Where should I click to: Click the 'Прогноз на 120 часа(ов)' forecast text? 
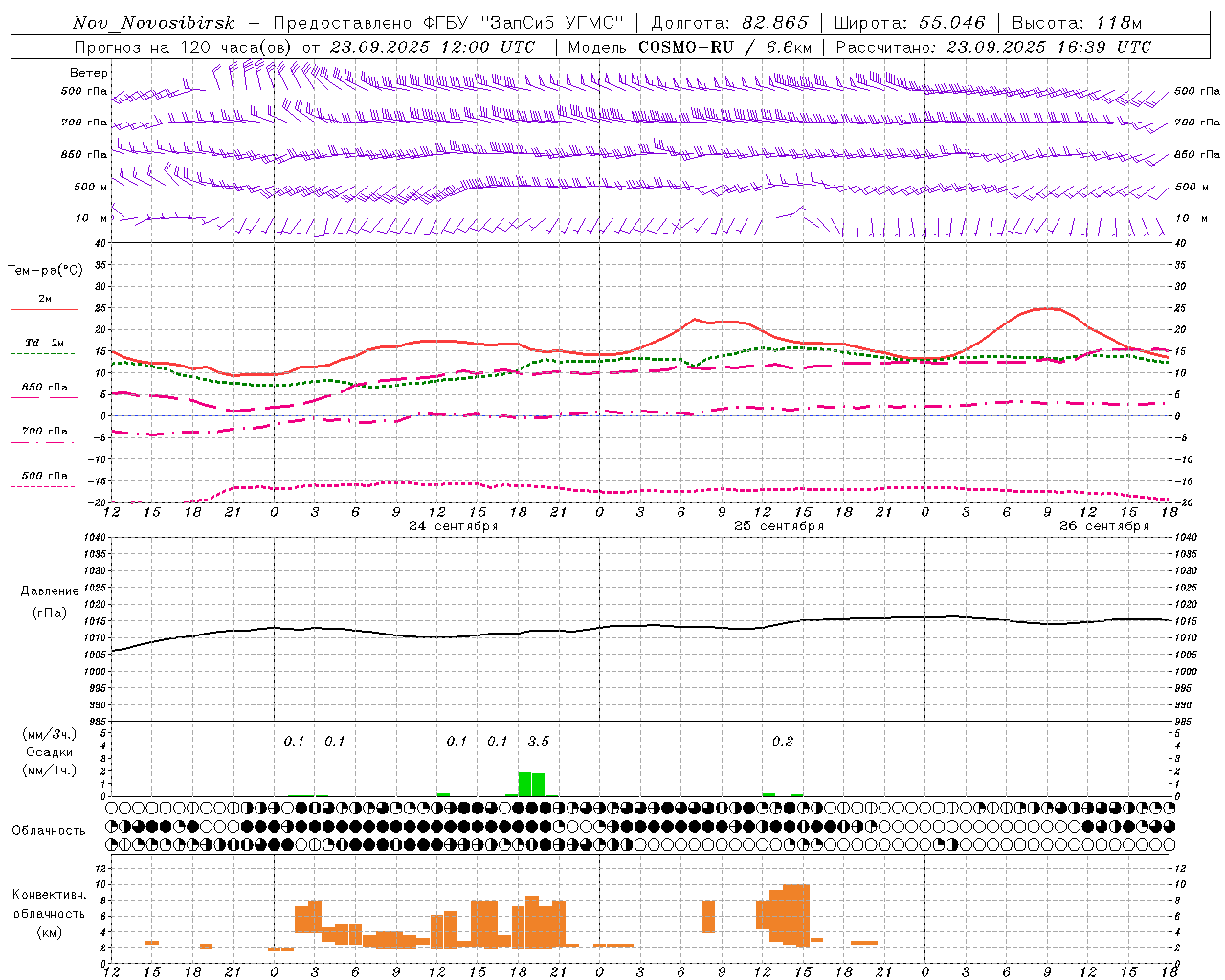click(184, 47)
